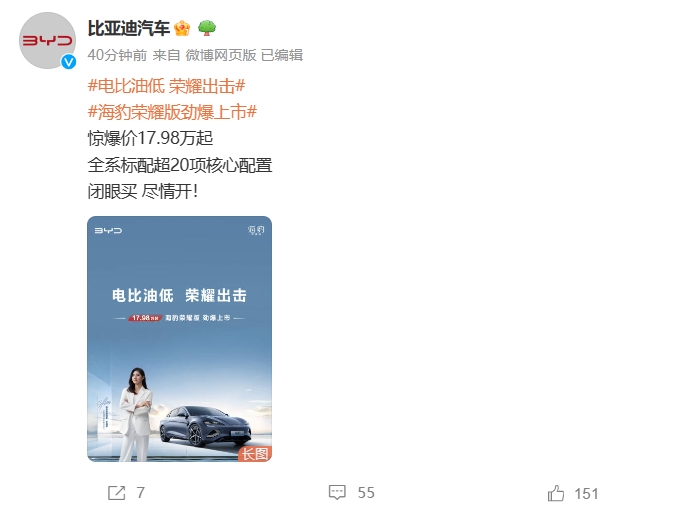This screenshot has height=514, width=695.
Task: Click the 微博网页版 source link
Action: coord(221,55)
